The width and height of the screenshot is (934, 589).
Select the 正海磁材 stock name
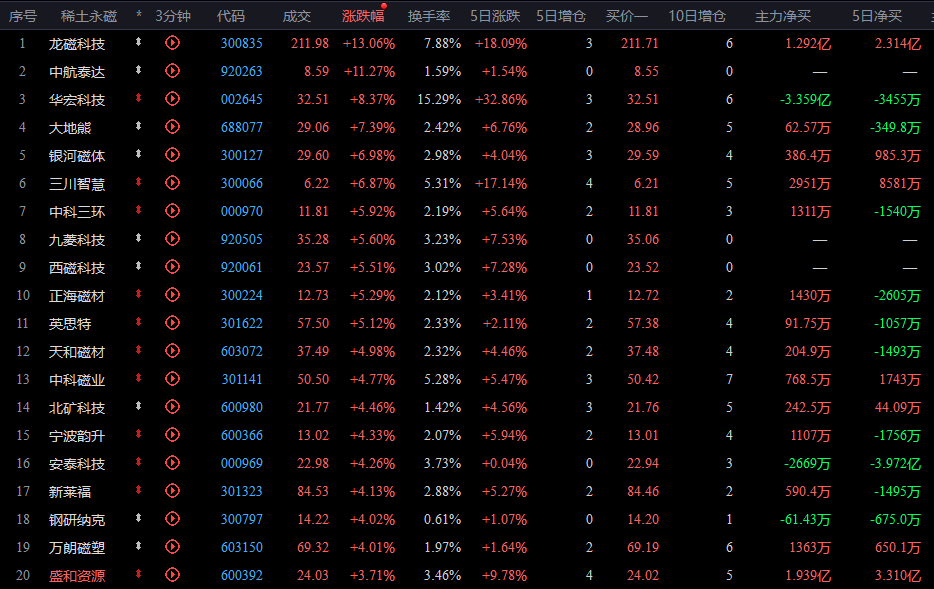(x=77, y=296)
